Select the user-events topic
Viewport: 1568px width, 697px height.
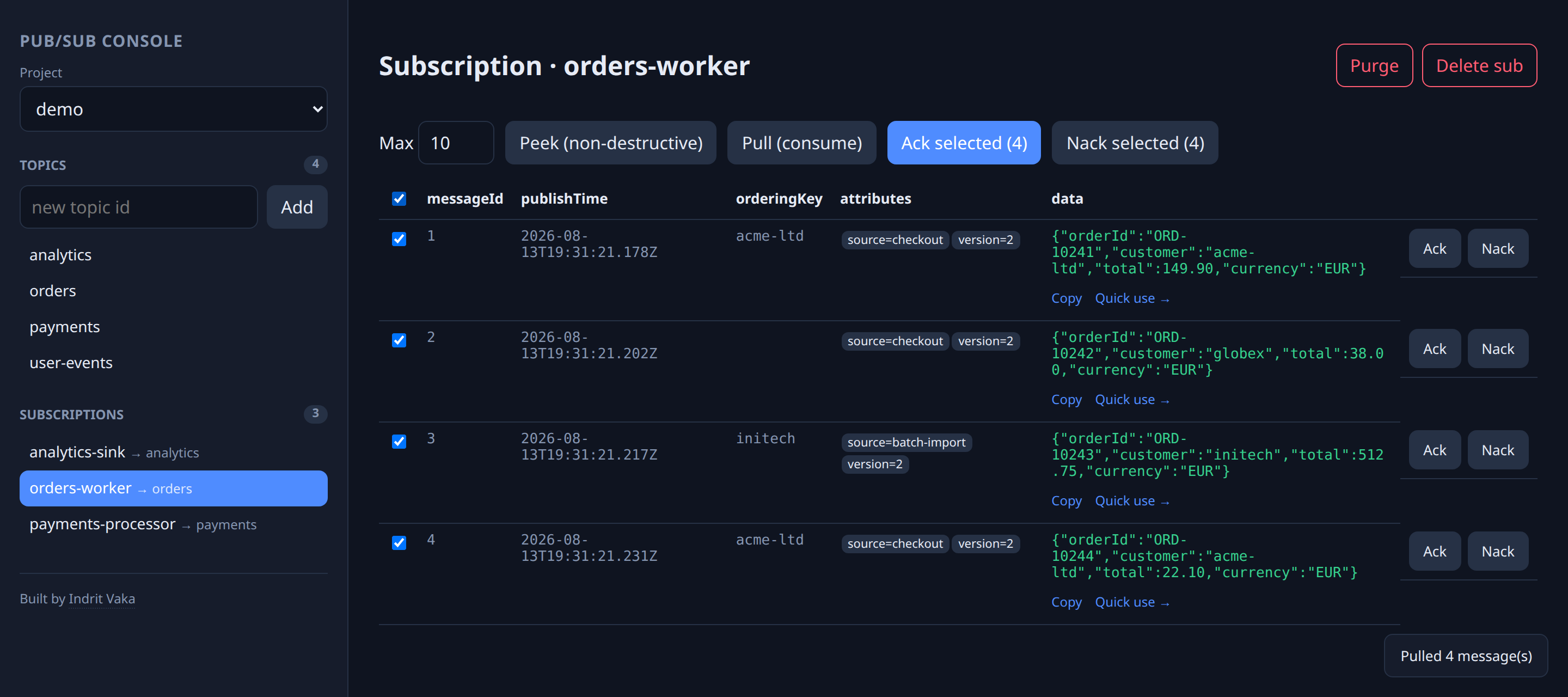[x=174, y=363]
